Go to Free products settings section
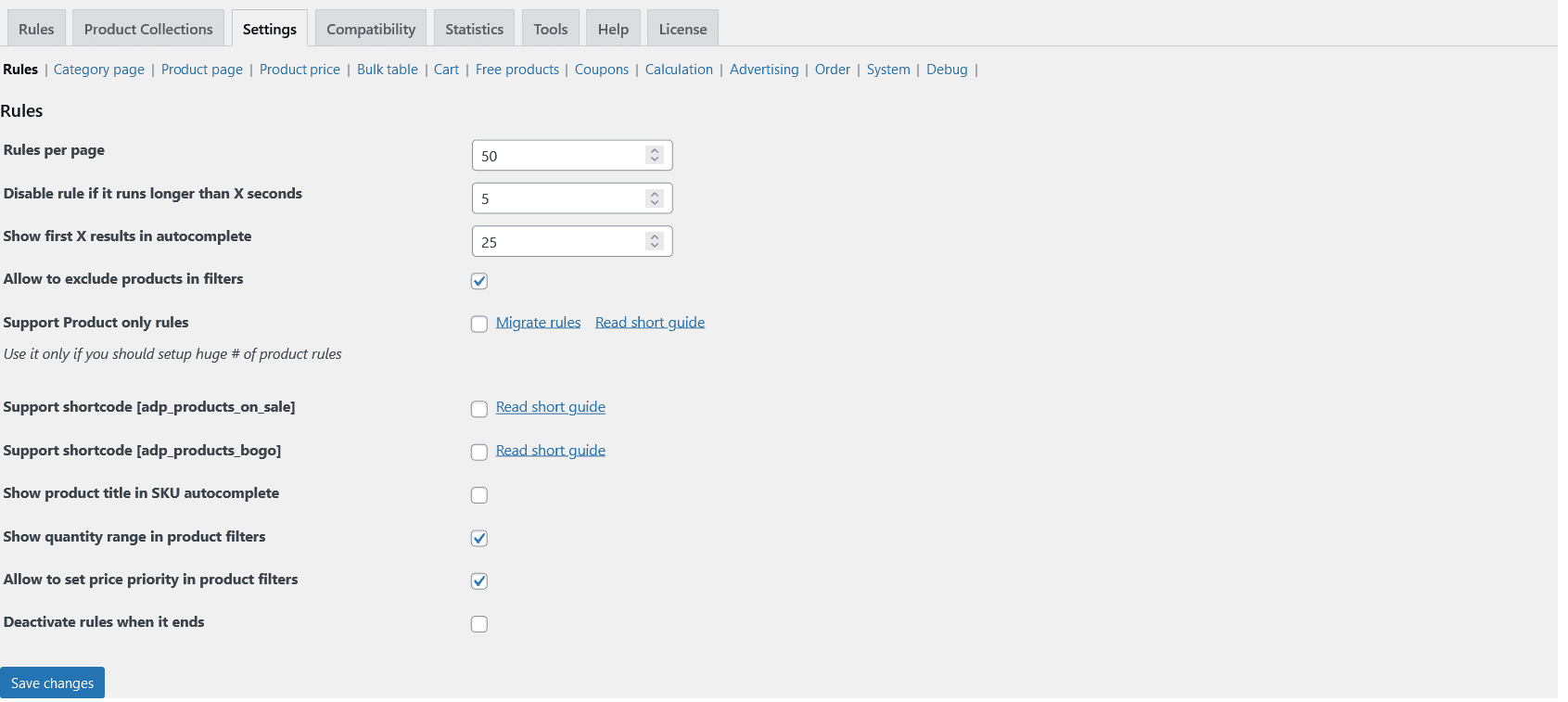The height and width of the screenshot is (702, 1568). 517,70
